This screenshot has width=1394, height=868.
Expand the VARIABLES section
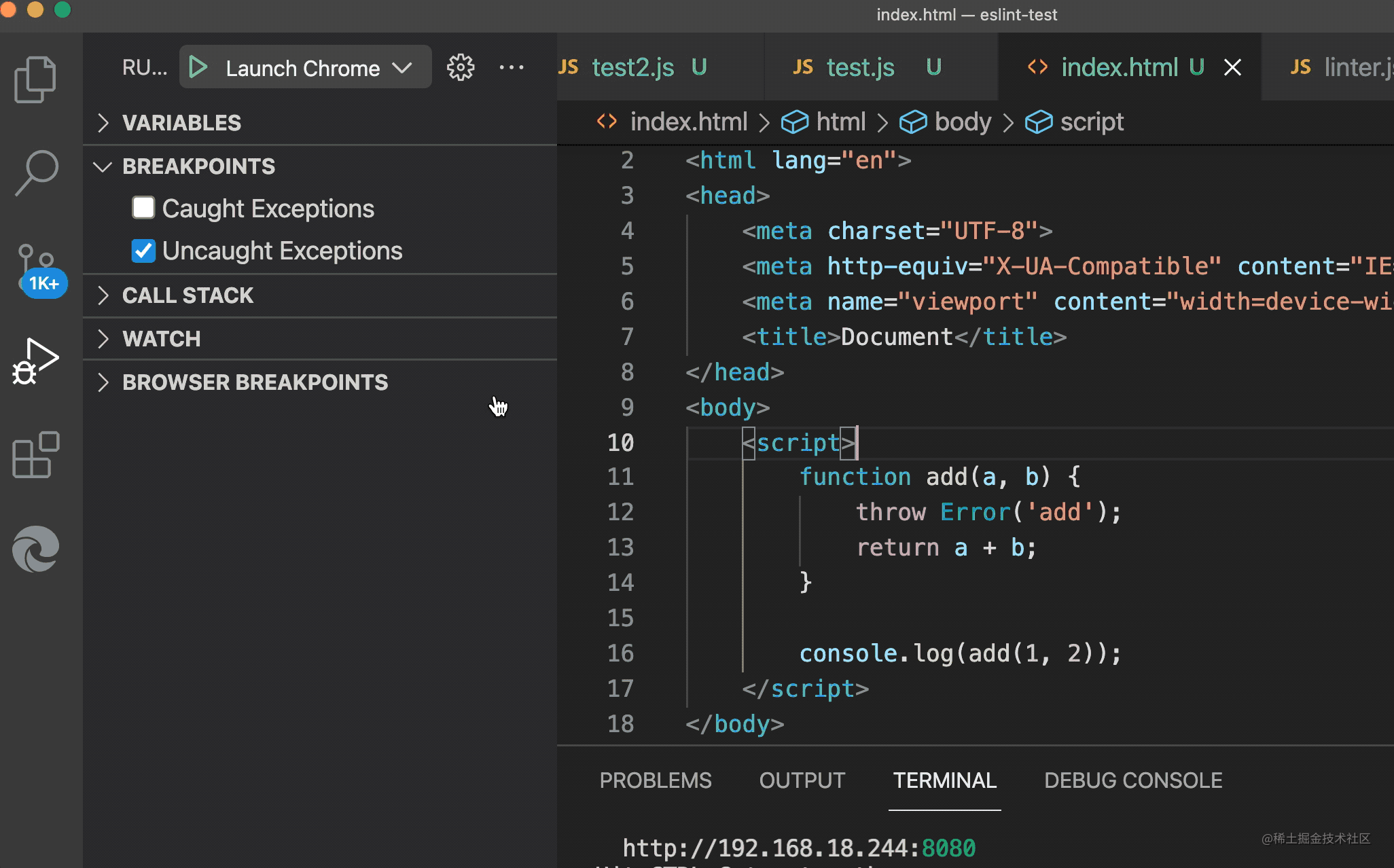181,123
